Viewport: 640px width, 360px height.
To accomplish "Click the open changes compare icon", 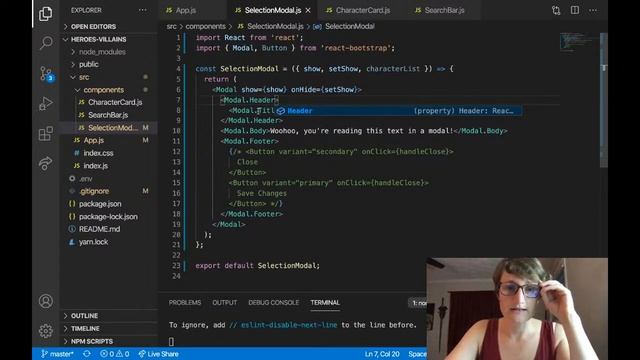I will pos(556,10).
